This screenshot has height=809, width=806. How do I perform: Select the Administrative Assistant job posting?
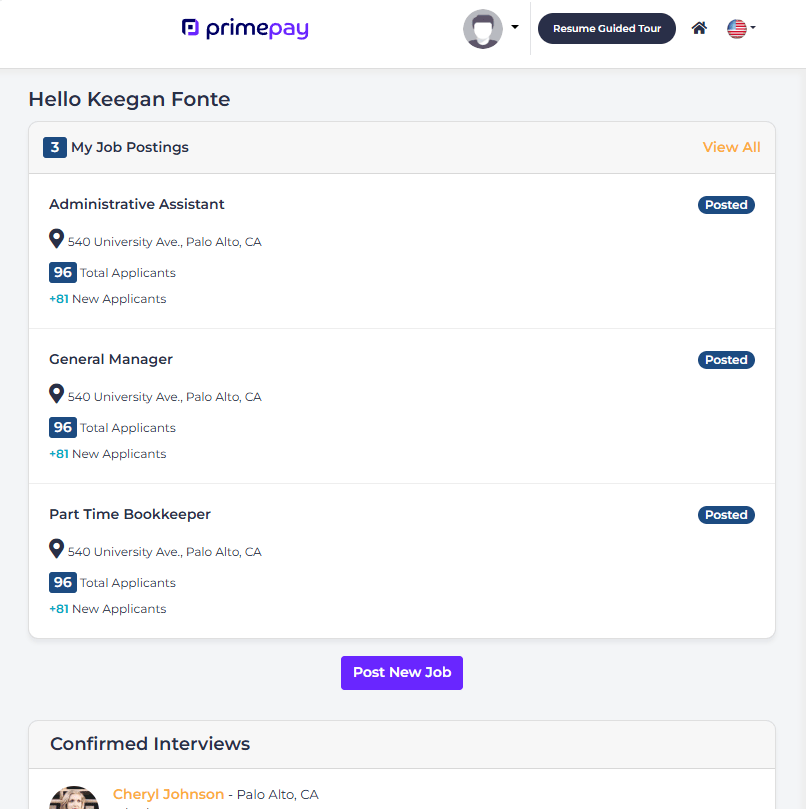click(x=137, y=204)
